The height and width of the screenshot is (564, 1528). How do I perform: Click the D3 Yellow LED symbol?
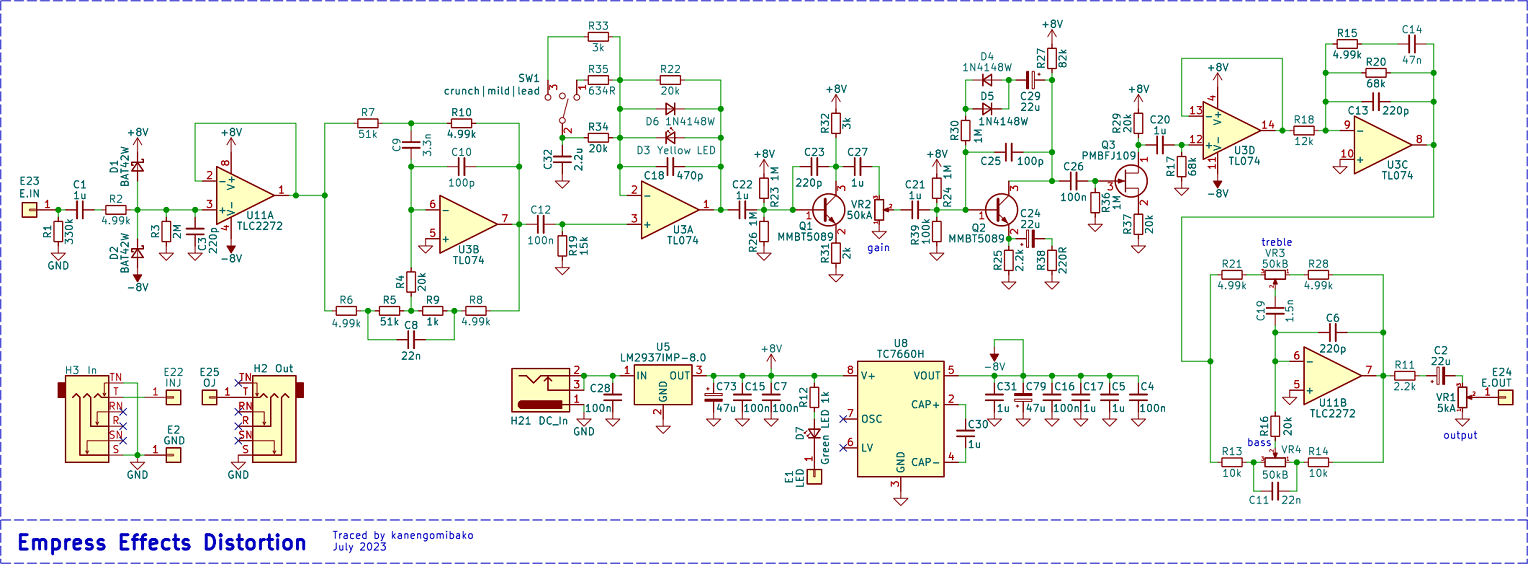[670, 136]
